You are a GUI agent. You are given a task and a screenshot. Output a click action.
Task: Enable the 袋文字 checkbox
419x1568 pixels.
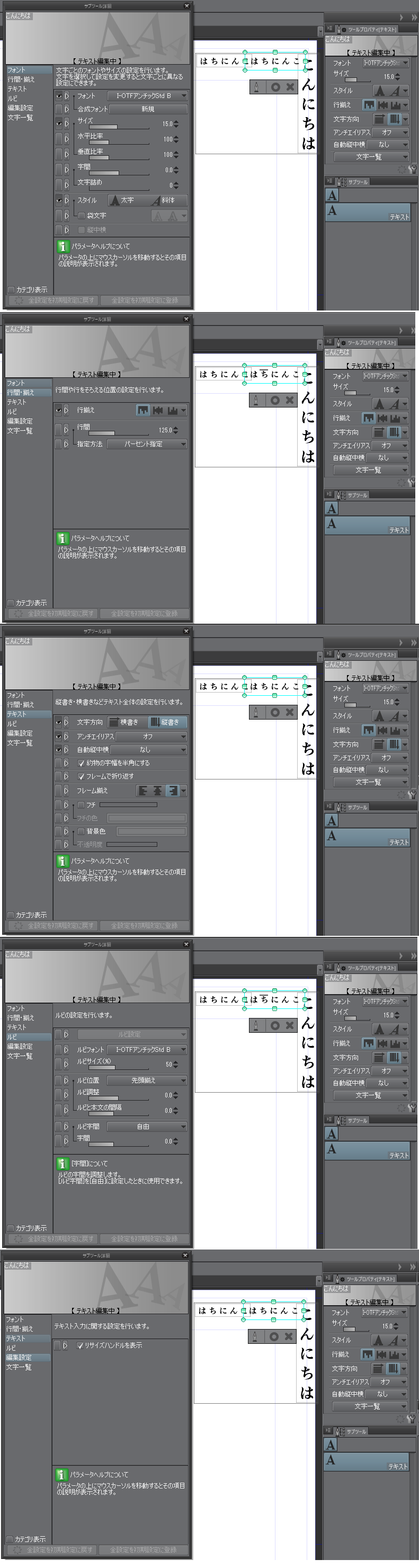click(82, 216)
